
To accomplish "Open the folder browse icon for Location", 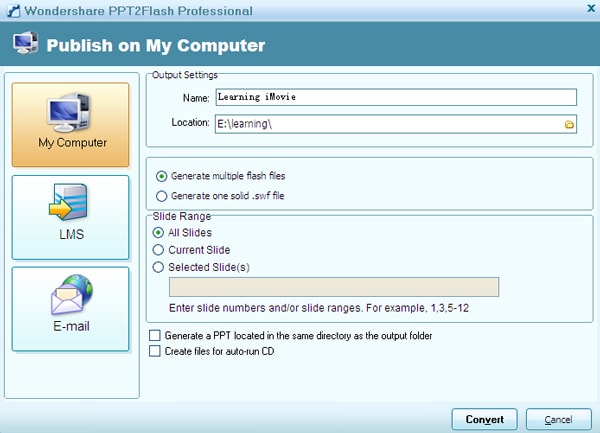I will pyautogui.click(x=569, y=124).
